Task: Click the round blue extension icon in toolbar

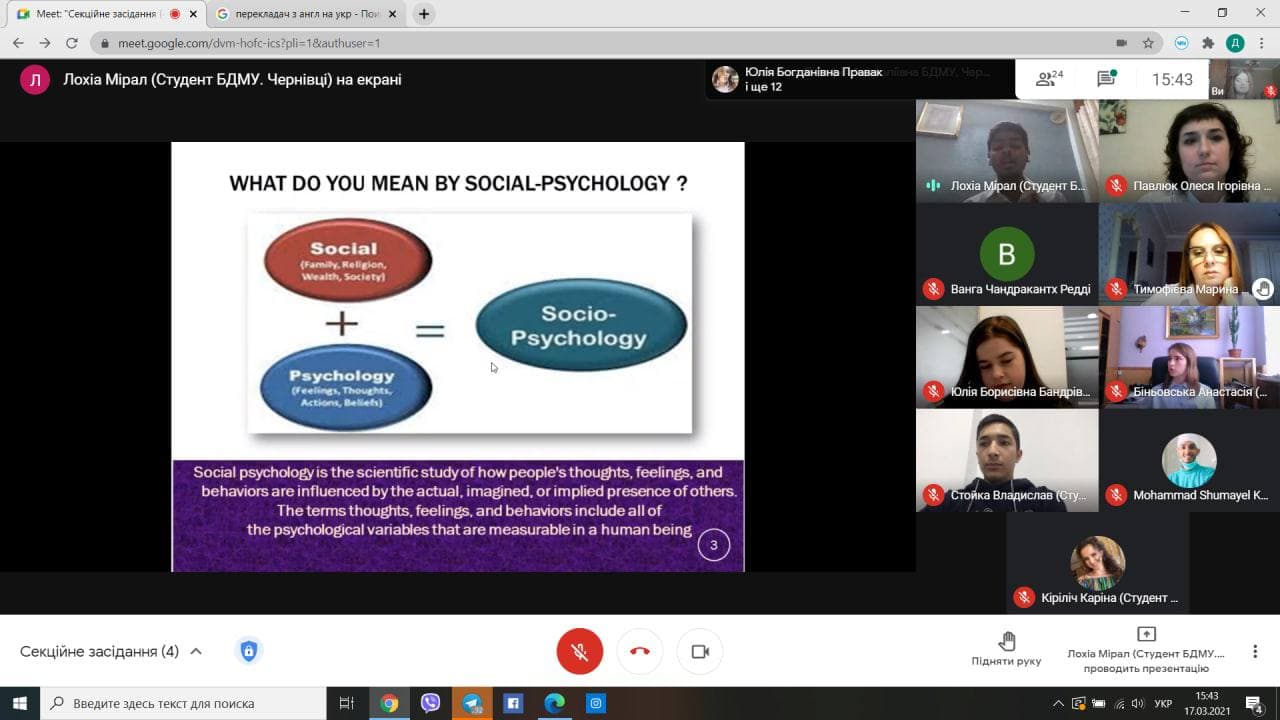Action: 1182,43
